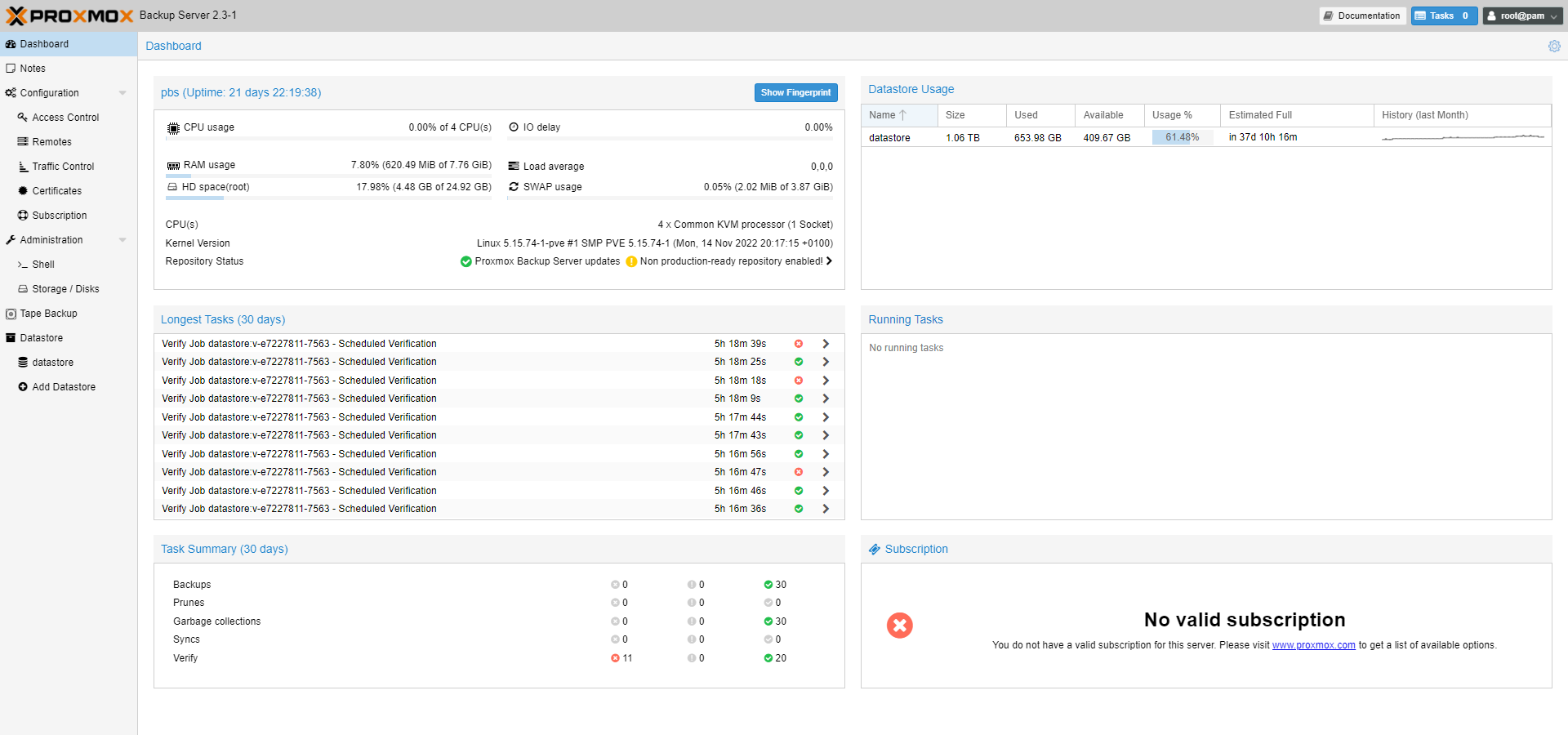Image resolution: width=1568 pixels, height=735 pixels.
Task: Click the Load average icon
Action: [514, 167]
